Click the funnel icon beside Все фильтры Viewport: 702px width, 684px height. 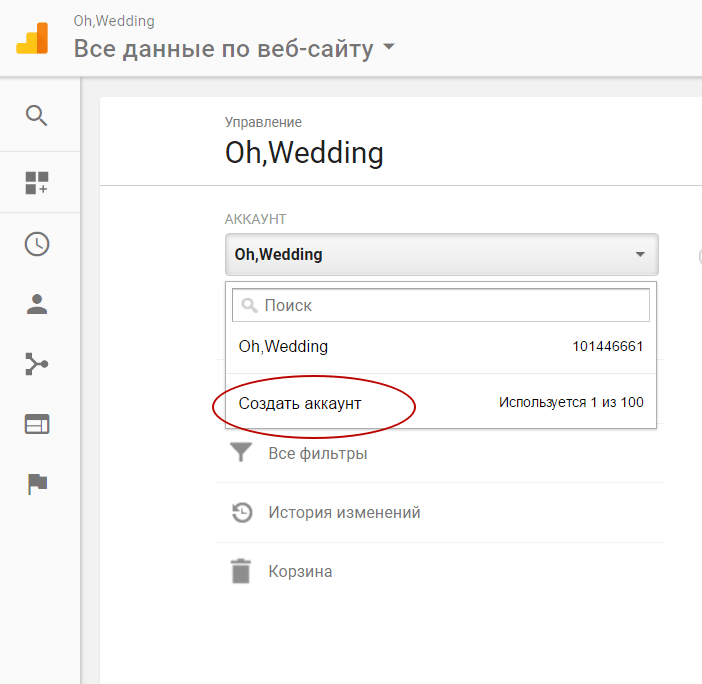[241, 454]
